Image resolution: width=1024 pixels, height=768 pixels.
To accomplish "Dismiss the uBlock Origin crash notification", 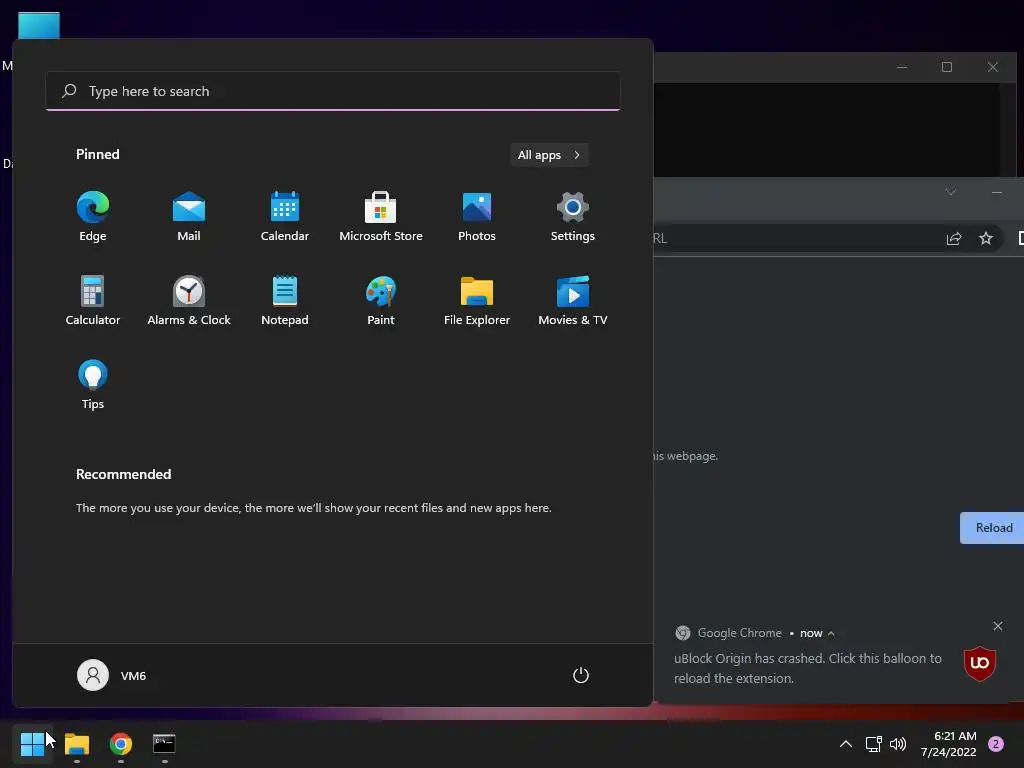I will coord(997,626).
